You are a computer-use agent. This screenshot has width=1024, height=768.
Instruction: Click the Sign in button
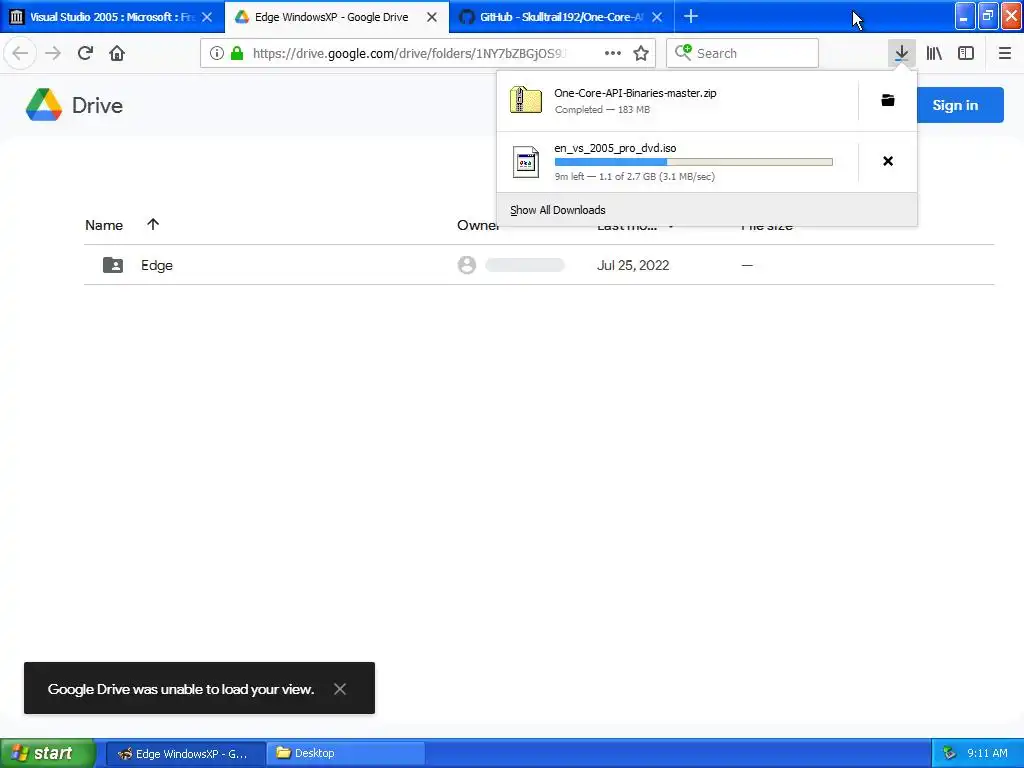[955, 104]
